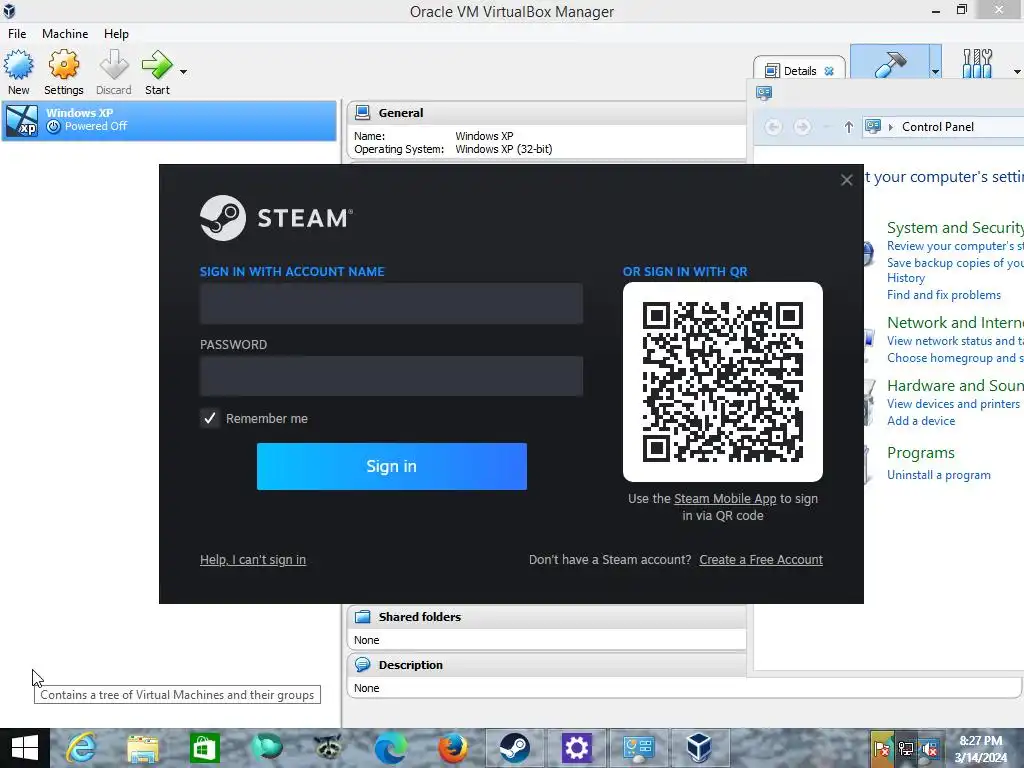Focus the Steam account name field
Image resolution: width=1024 pixels, height=768 pixels.
click(391, 304)
